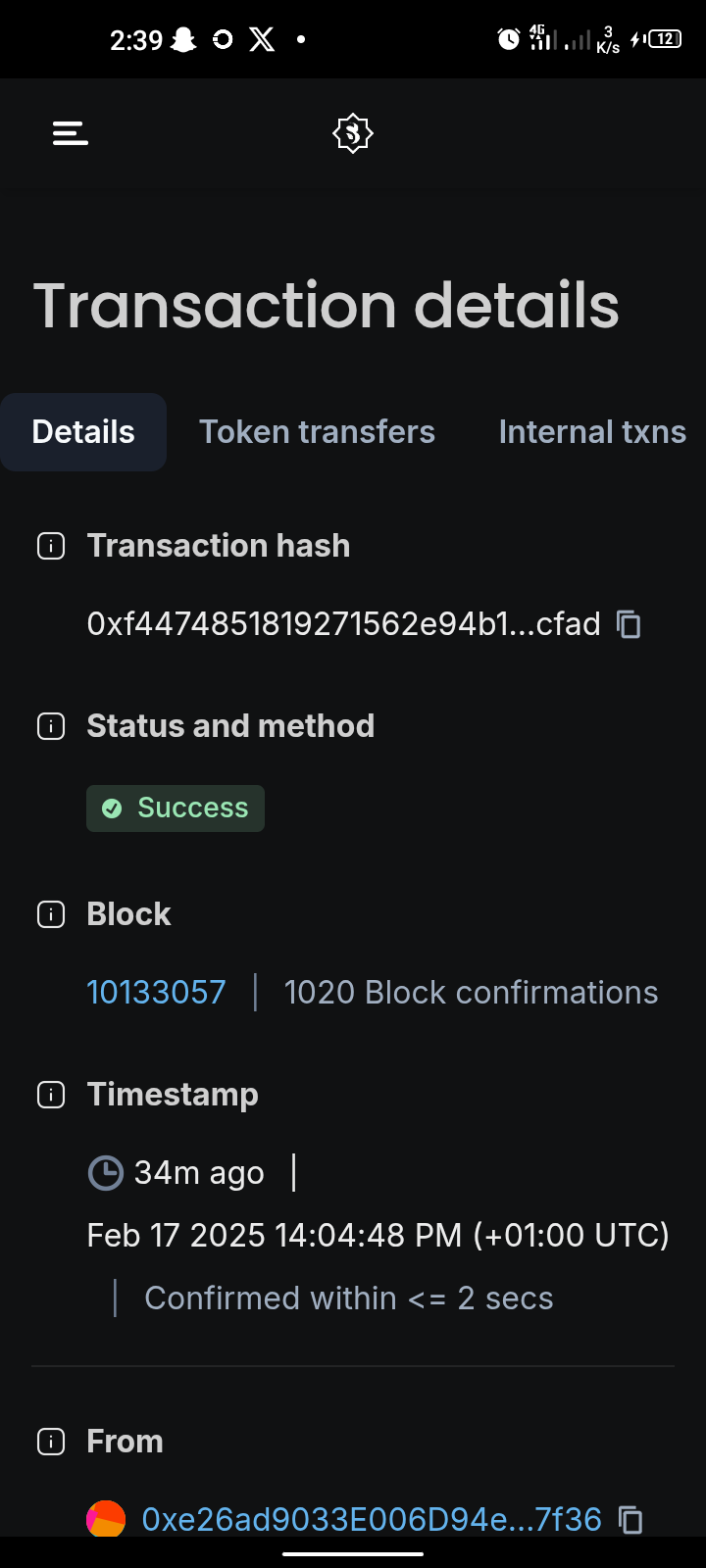The width and height of the screenshot is (706, 1568).
Task: Tap the truncated transaction hash text
Action: tap(343, 624)
